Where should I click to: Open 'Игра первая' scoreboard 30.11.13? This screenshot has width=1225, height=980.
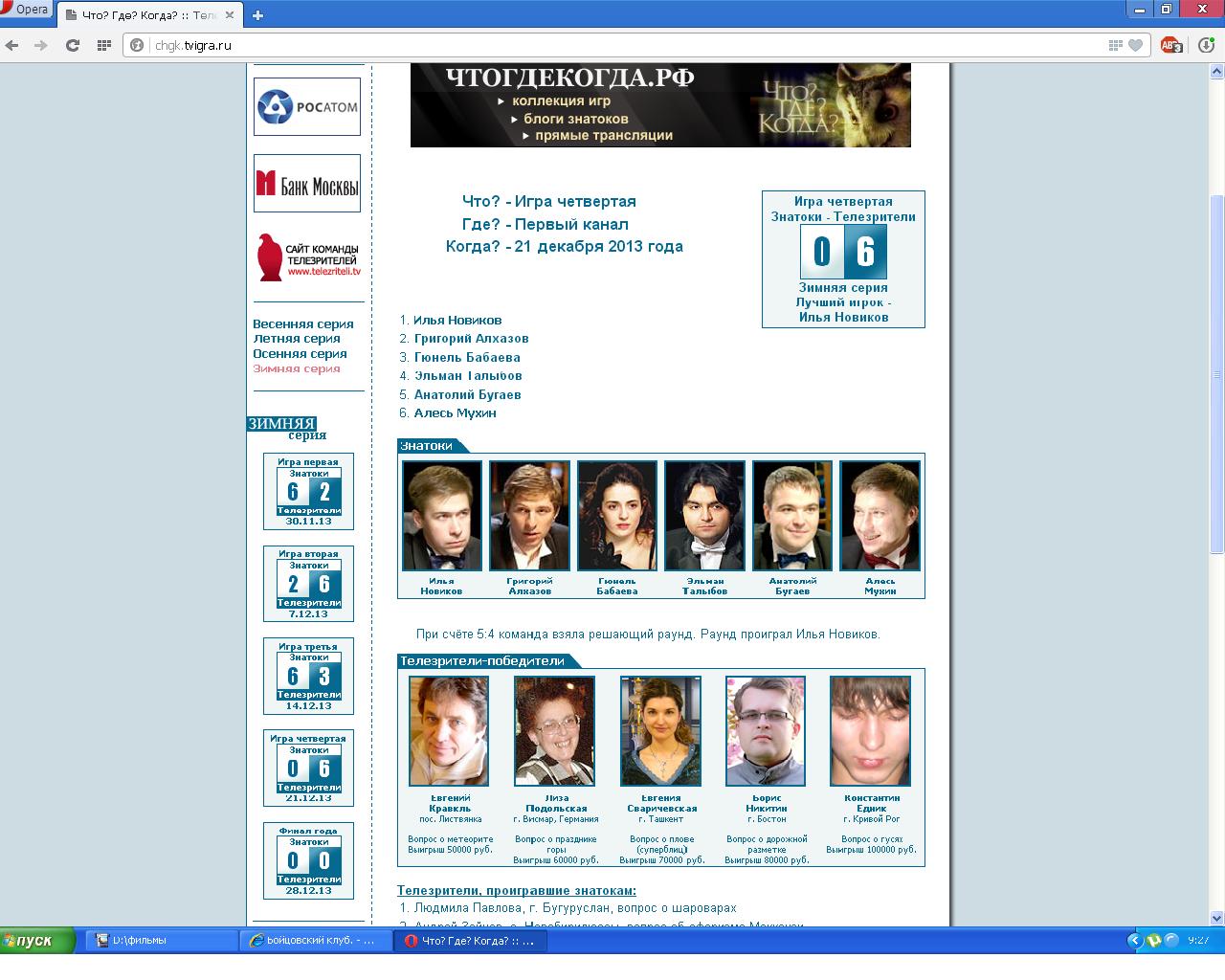pos(308,492)
